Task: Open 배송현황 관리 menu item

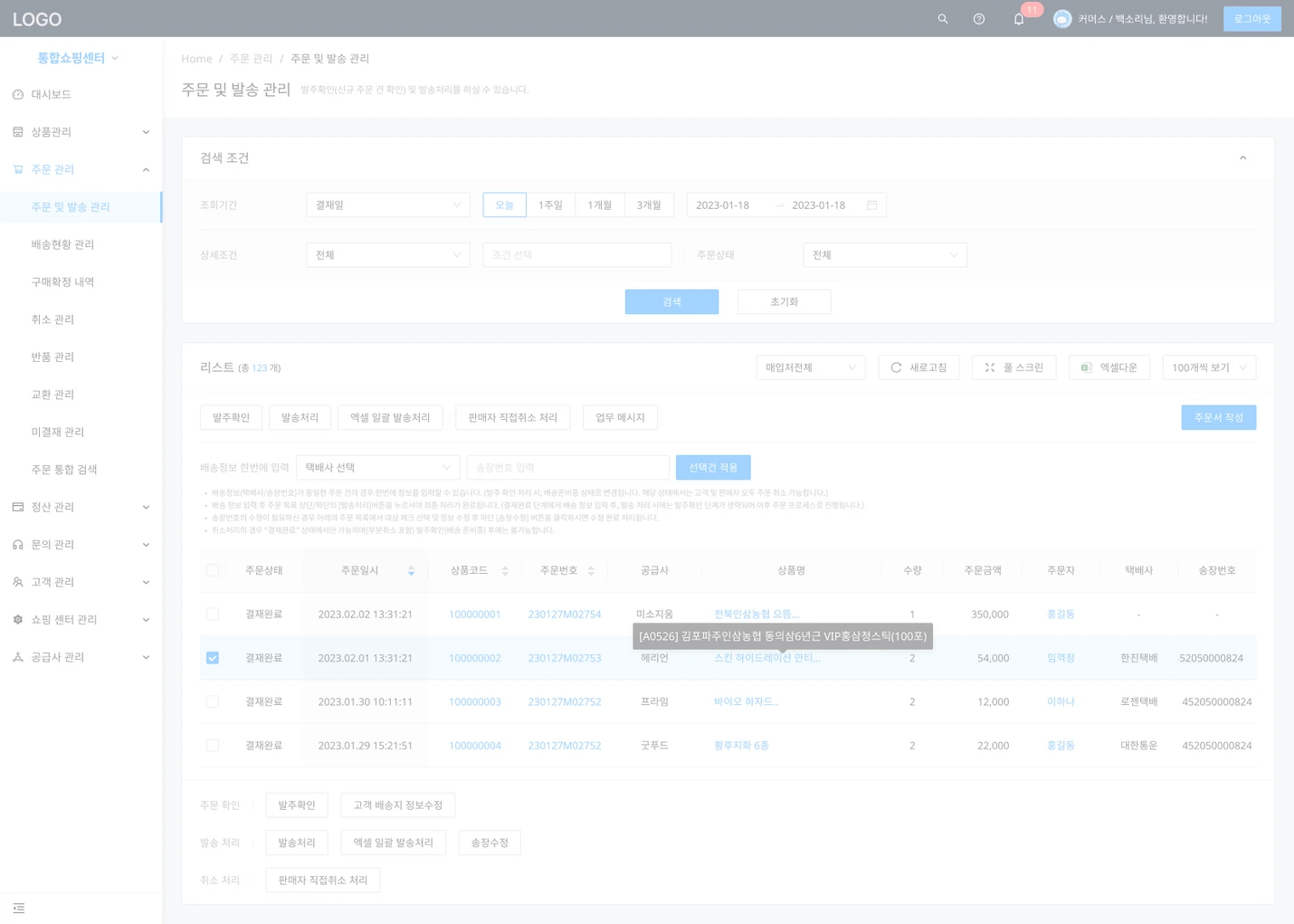Action: pos(81,244)
